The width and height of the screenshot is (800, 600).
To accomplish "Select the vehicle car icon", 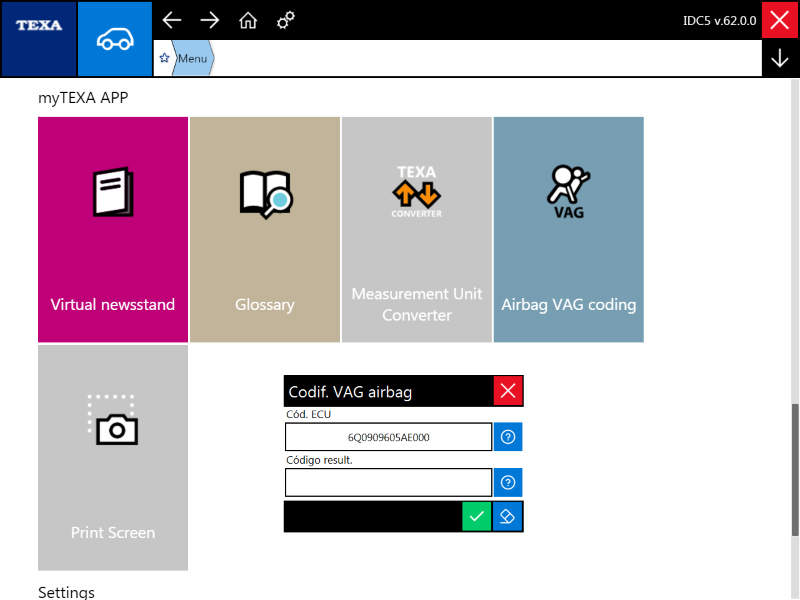I will [114, 38].
